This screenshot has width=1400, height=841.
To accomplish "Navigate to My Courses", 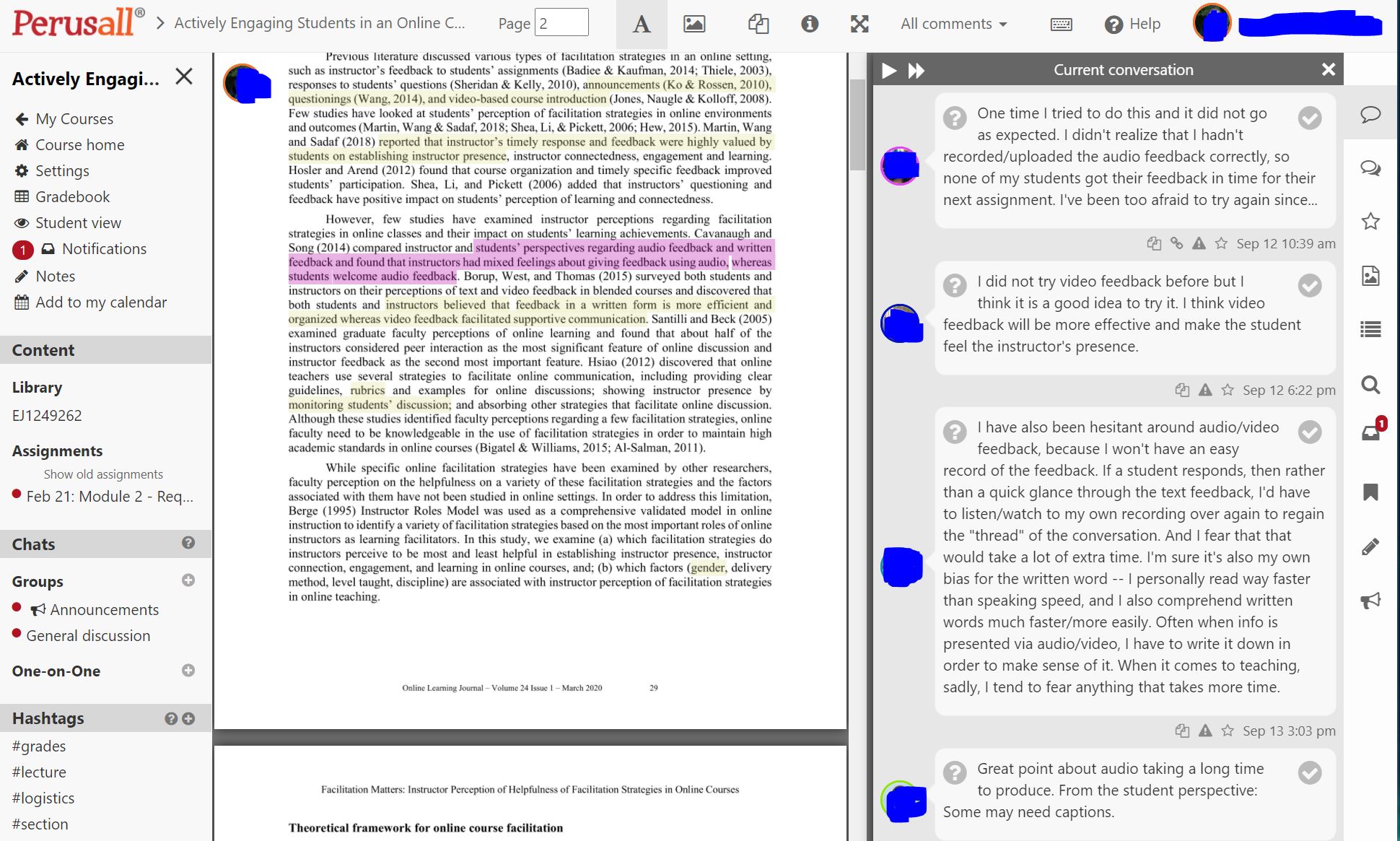I will point(74,118).
